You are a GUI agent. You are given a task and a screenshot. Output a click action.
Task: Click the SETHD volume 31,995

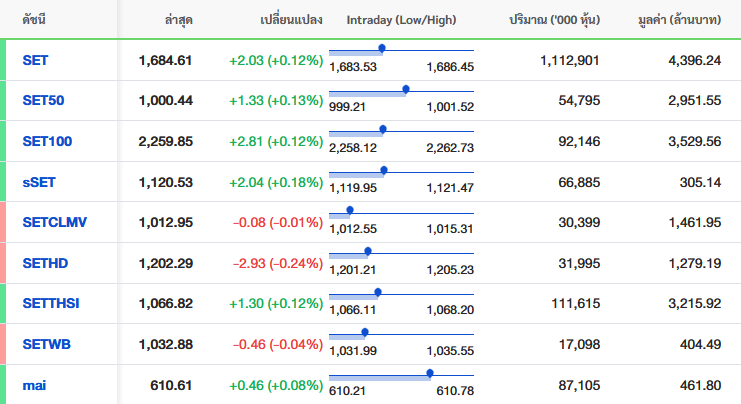[x=579, y=263]
